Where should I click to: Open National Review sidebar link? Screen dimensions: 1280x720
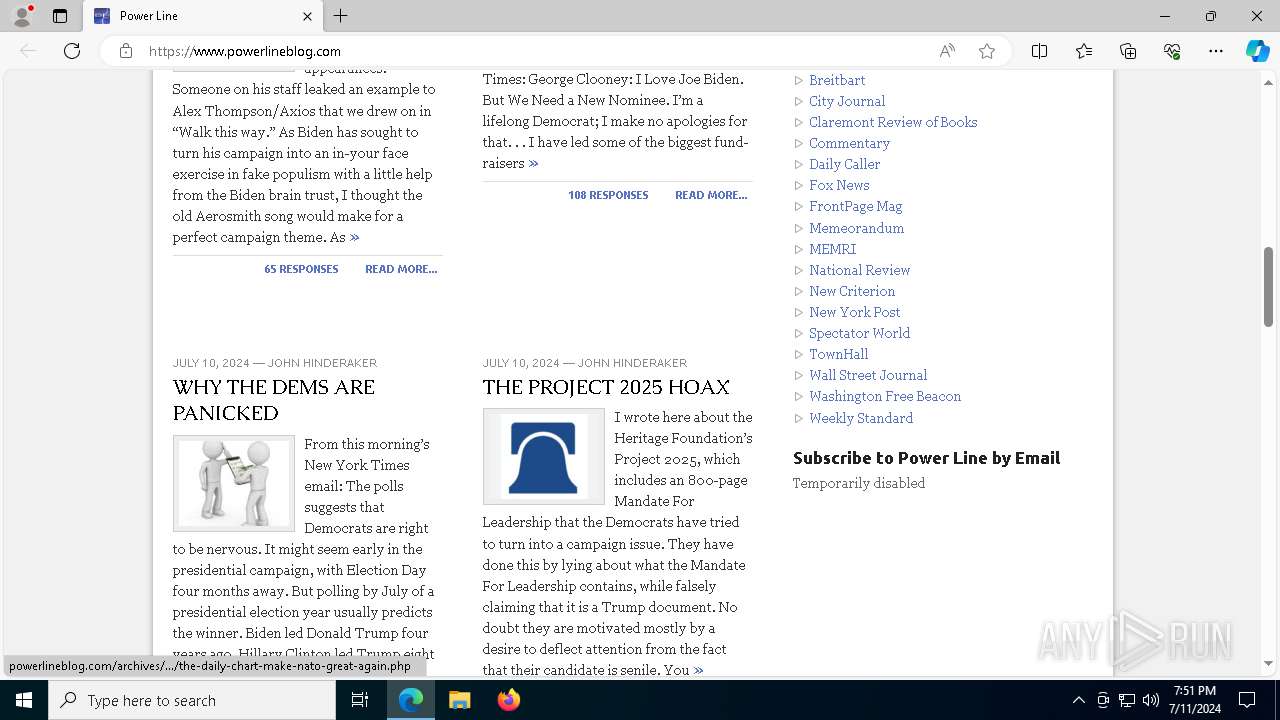pos(860,270)
